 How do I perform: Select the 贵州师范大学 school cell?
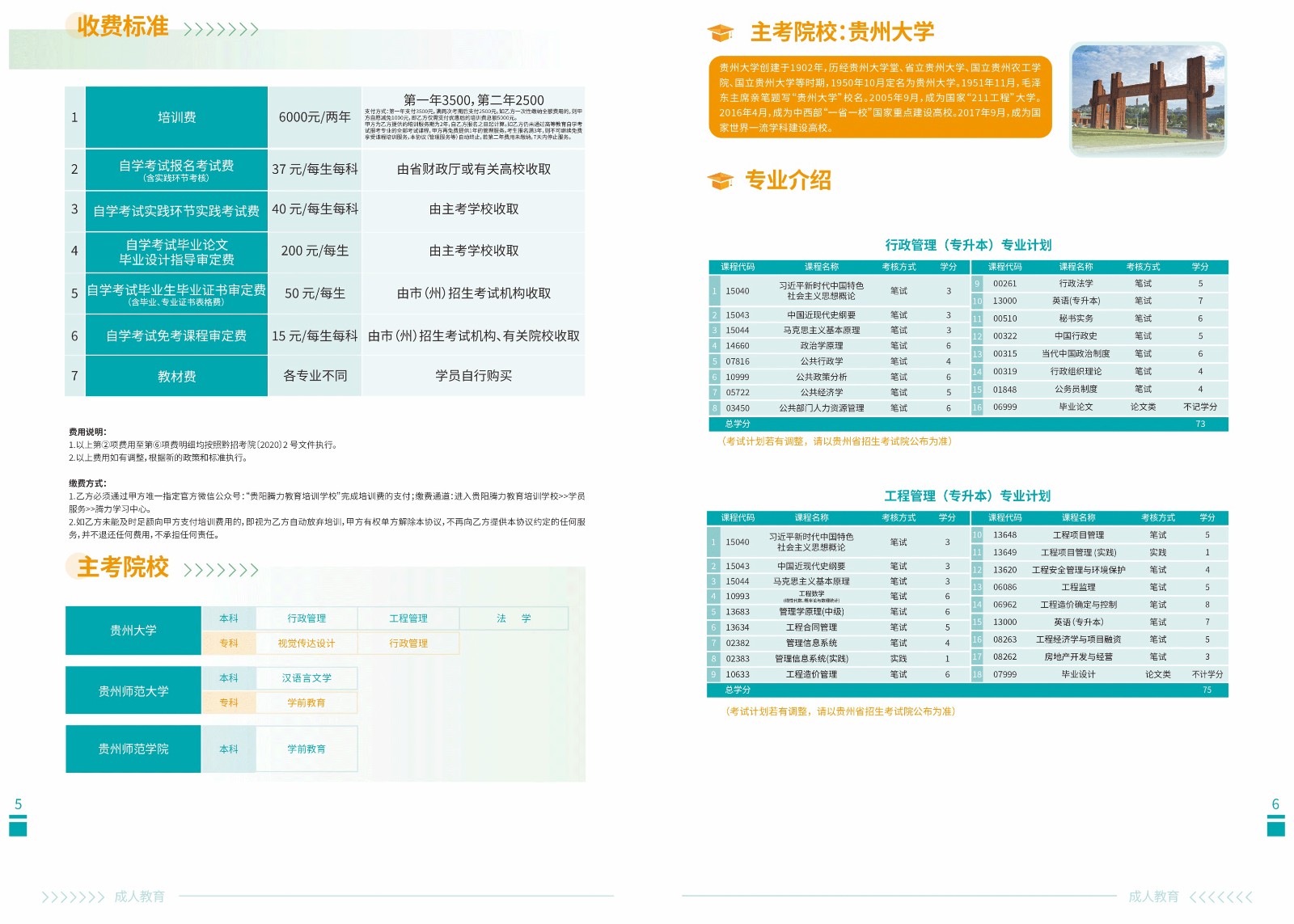click(x=133, y=691)
